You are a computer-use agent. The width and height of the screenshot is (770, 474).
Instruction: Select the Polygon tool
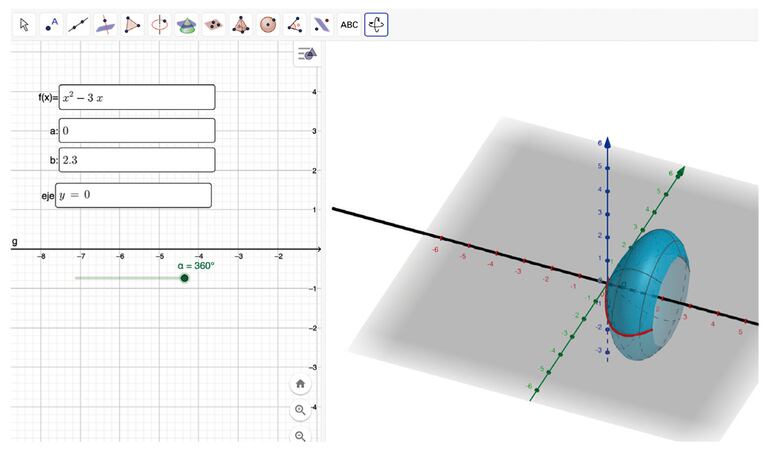tap(132, 25)
